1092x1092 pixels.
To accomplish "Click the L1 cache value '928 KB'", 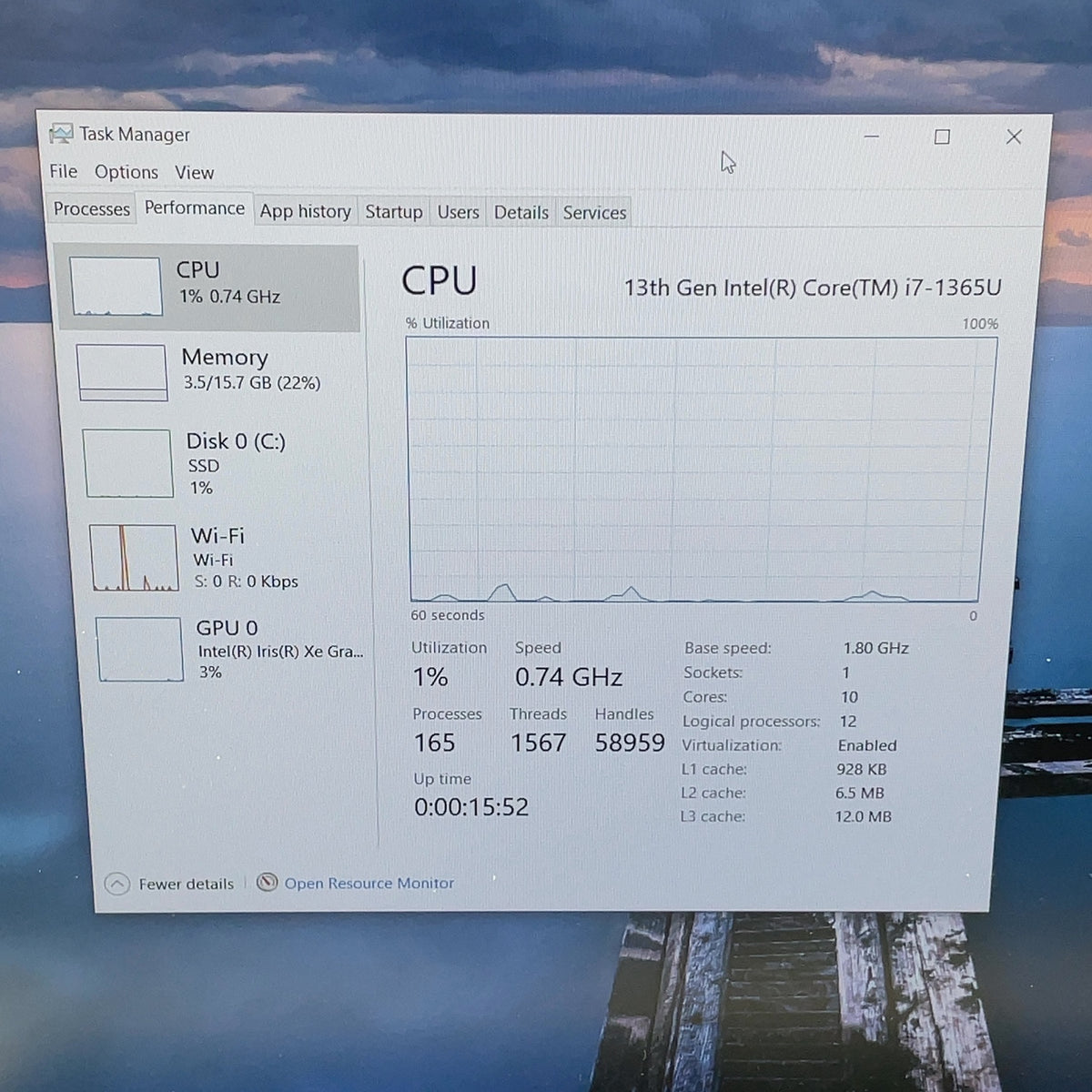I will (x=862, y=769).
